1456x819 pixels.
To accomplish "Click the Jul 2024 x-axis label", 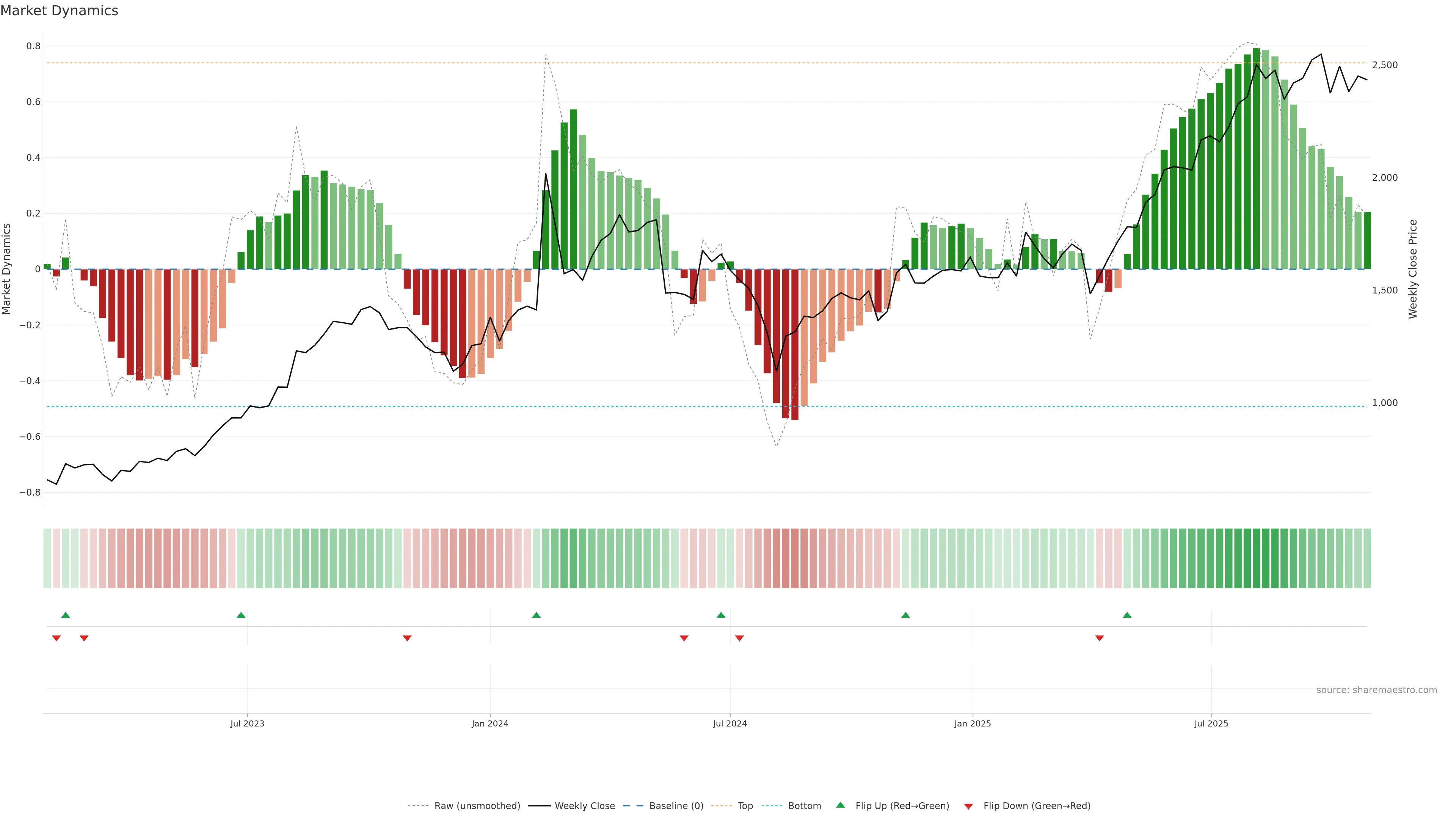I will (x=730, y=723).
